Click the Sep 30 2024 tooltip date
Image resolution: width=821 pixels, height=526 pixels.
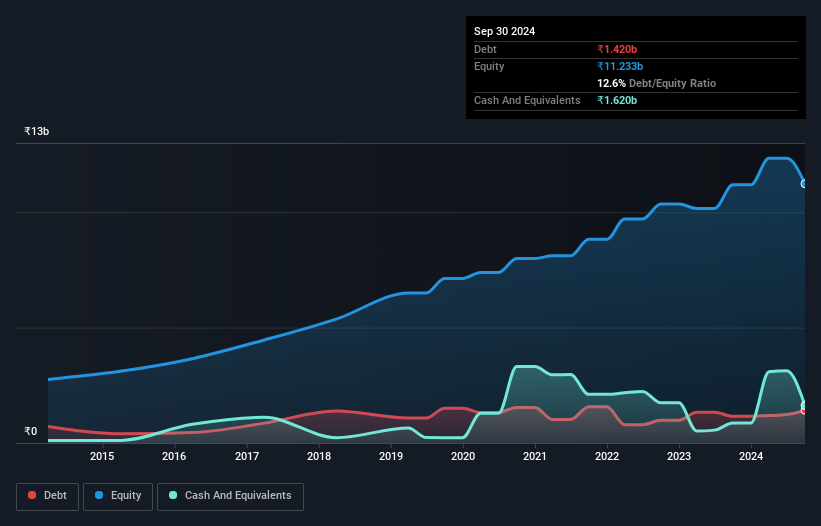coord(504,31)
